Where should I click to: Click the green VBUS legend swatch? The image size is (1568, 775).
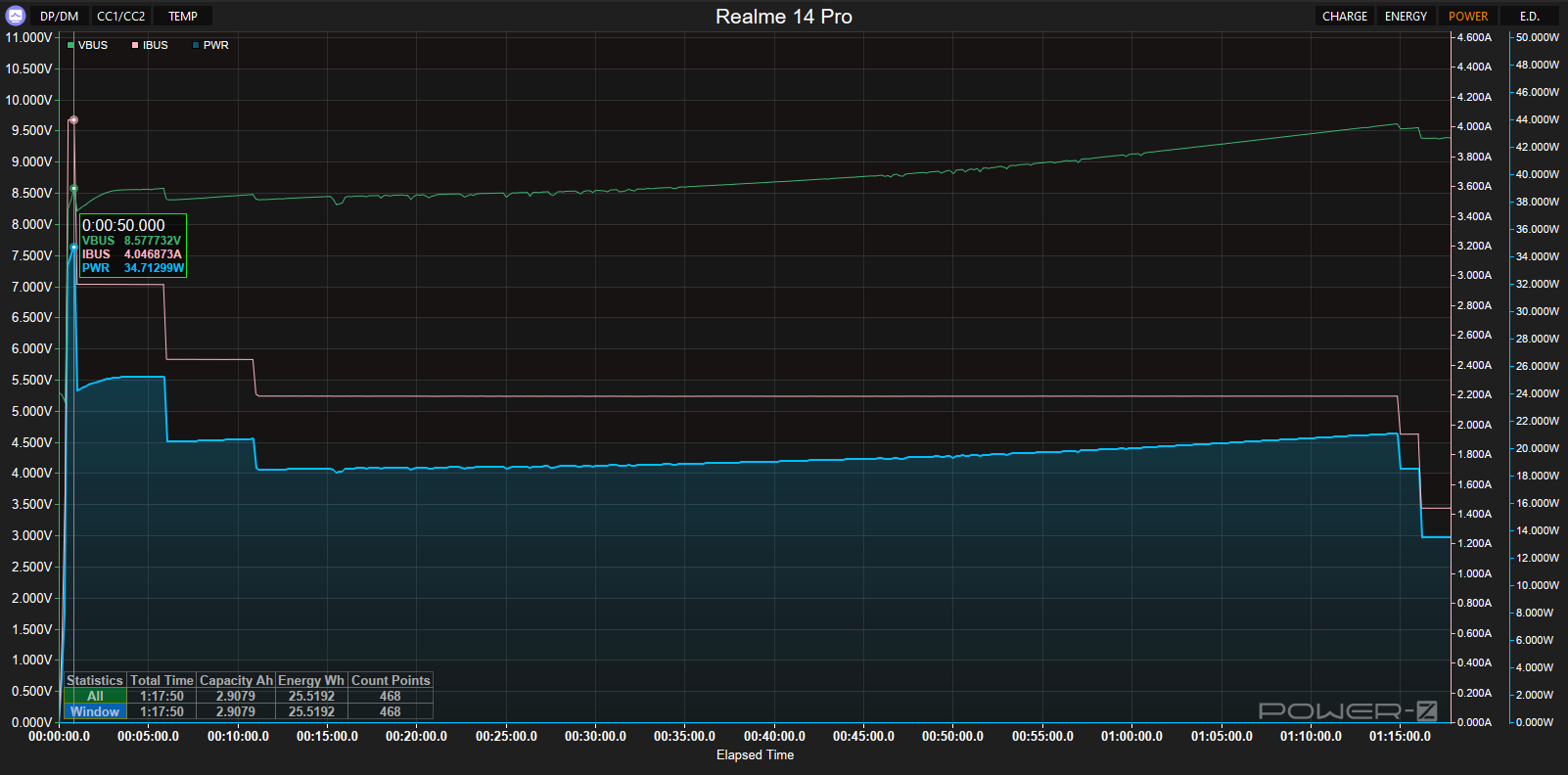70,46
